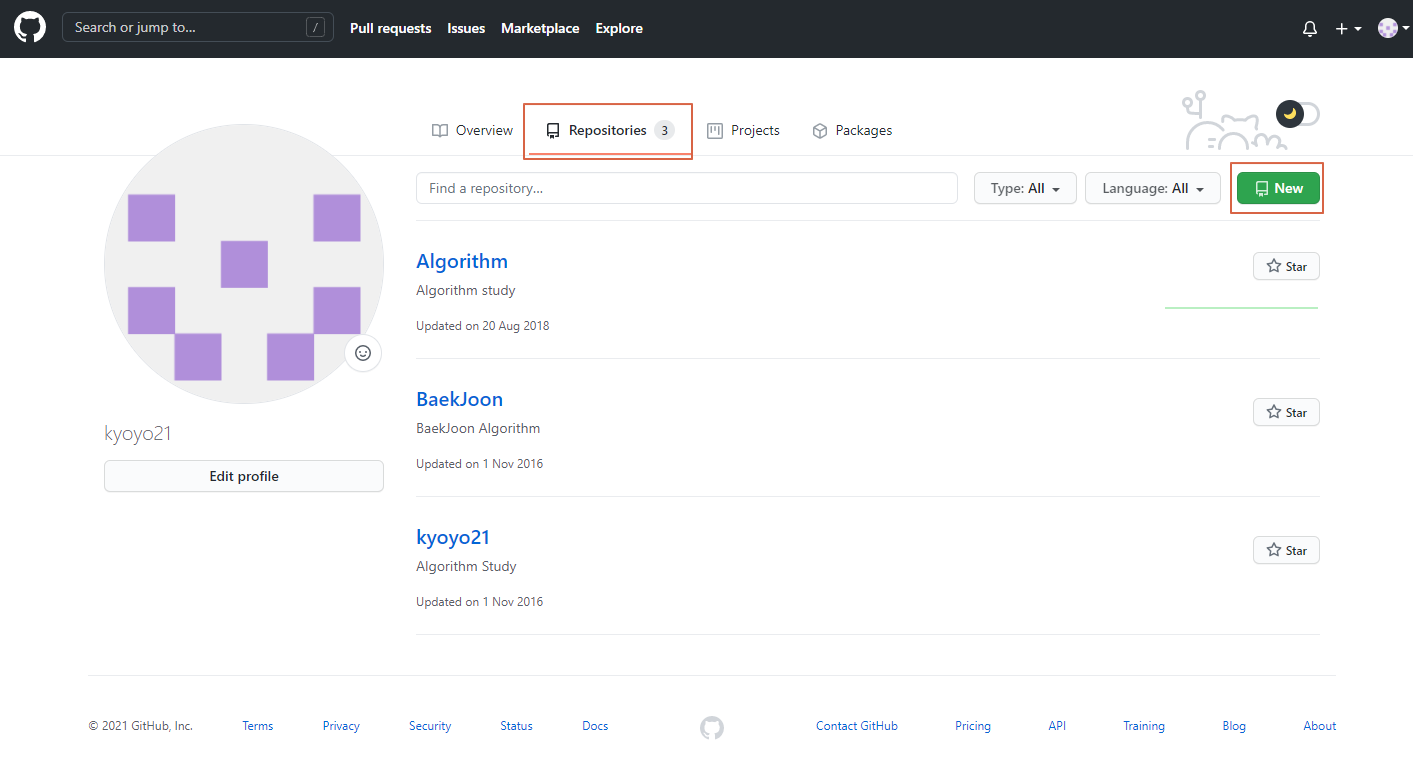This screenshot has height=775, width=1413.
Task: Create a repository with New button
Action: point(1278,188)
